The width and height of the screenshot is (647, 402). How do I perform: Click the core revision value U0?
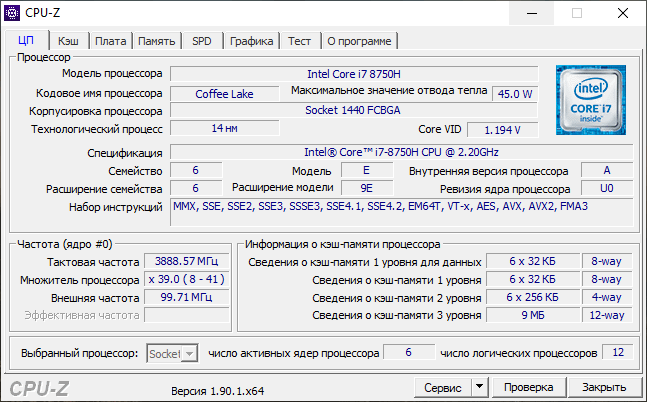pos(607,188)
